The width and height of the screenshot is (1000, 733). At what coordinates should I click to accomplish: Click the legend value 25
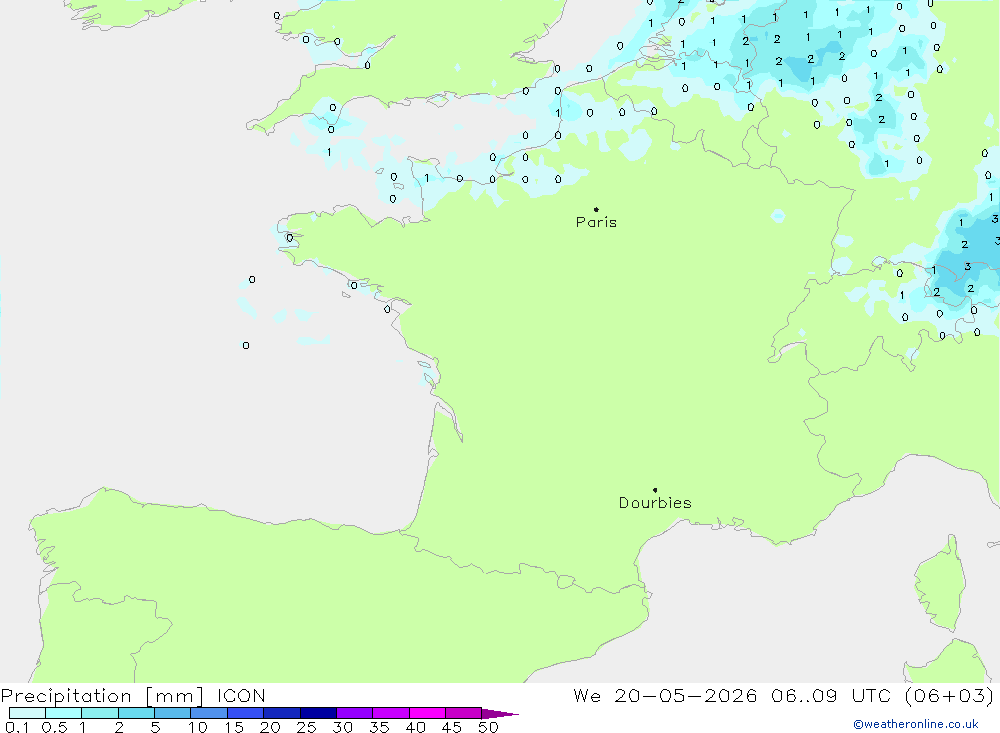306,727
